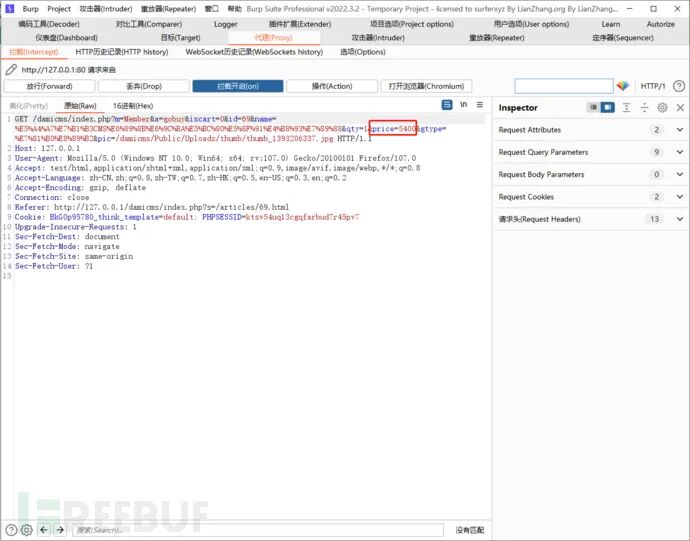Viewport: 690px width, 541px height.
Task: Open the Burp menu
Action: point(30,9)
